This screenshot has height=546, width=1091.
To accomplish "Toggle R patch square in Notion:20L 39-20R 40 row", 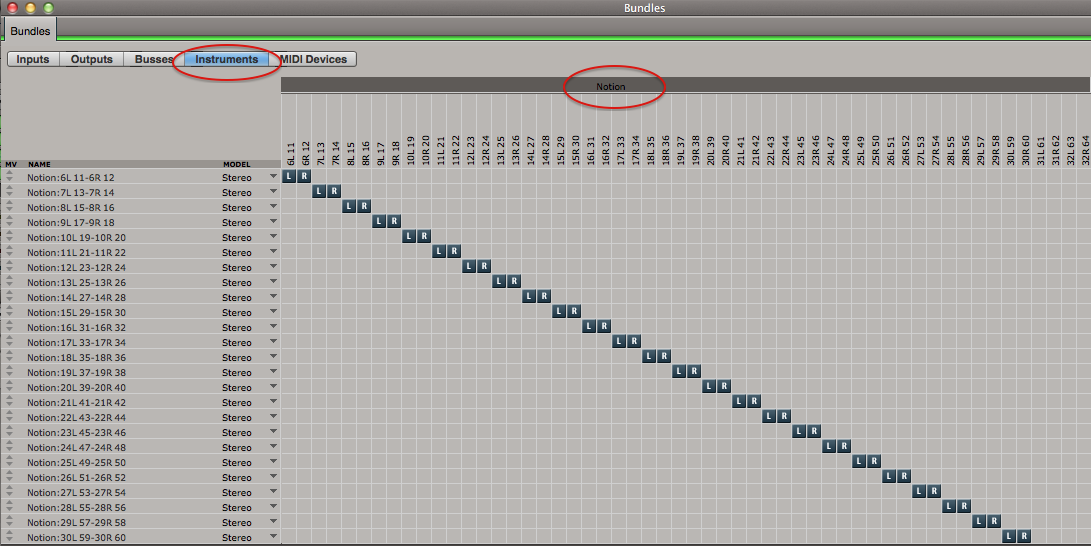I will tap(724, 386).
